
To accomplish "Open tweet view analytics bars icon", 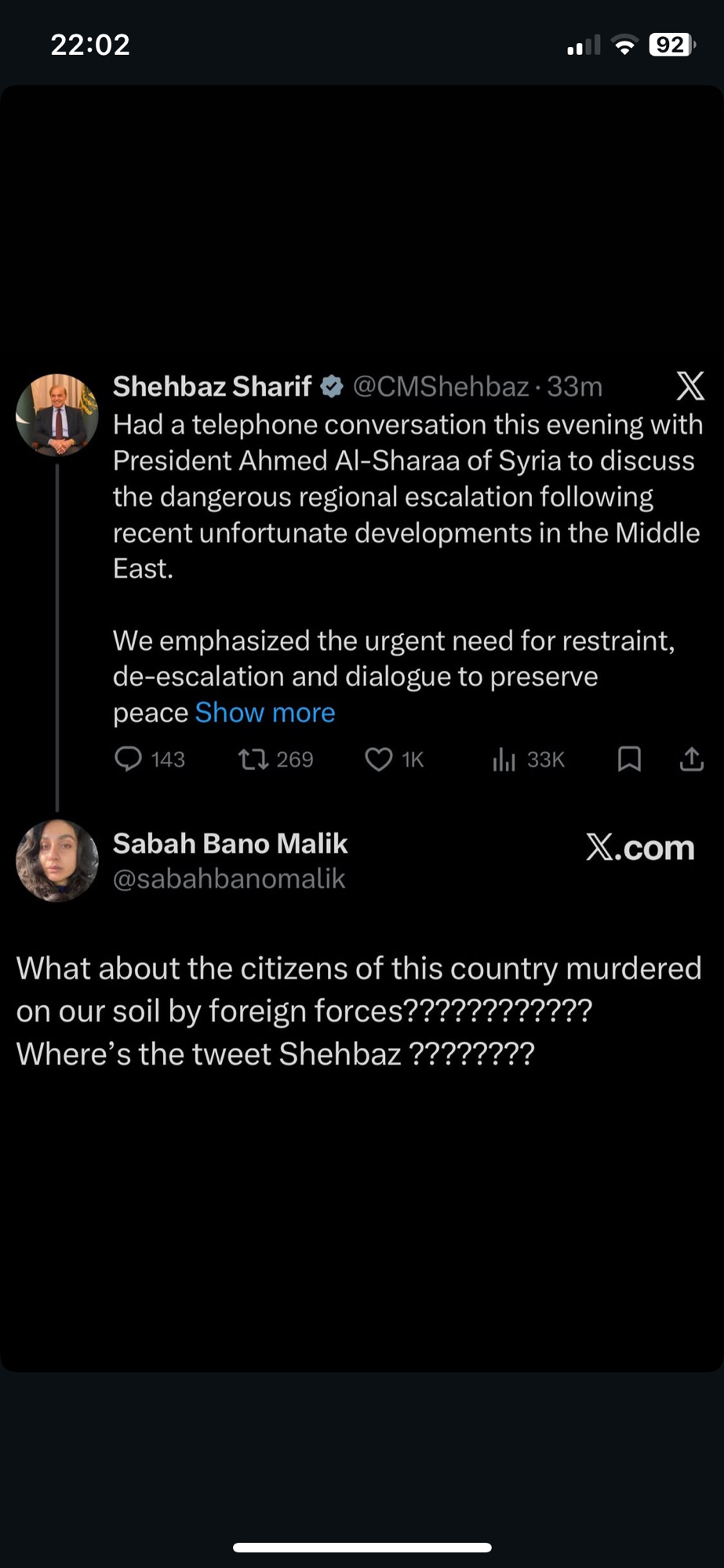I will [504, 759].
